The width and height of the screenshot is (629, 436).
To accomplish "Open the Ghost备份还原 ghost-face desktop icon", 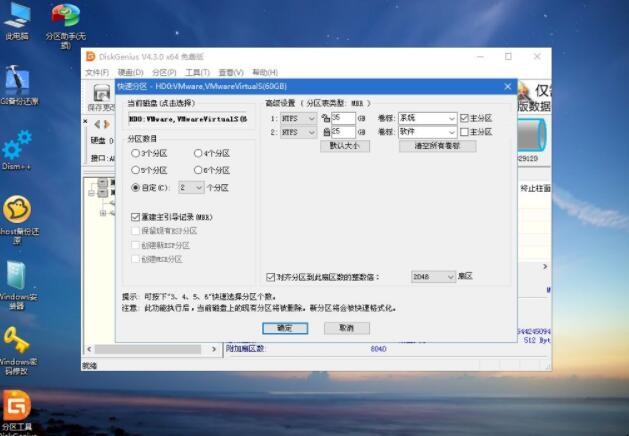I will coord(18,219).
